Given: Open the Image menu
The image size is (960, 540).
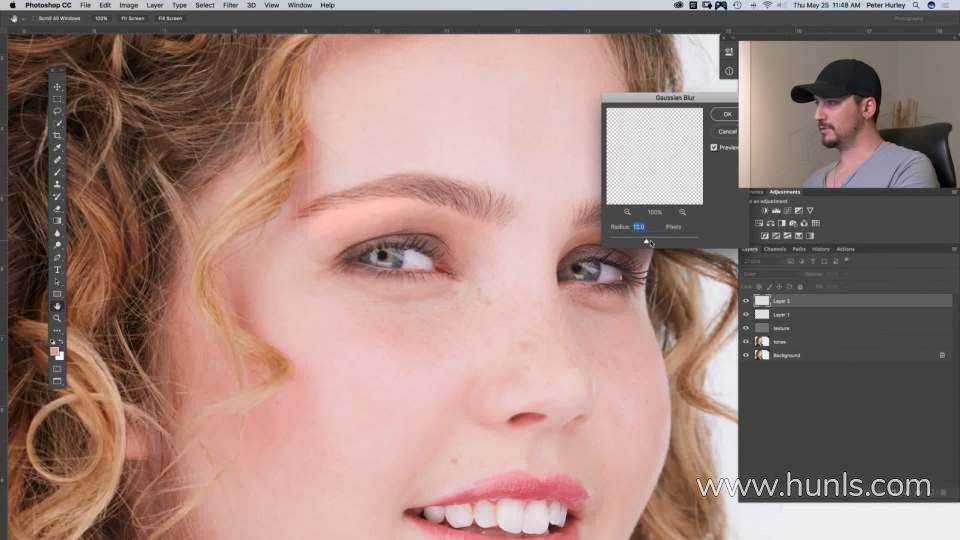Looking at the screenshot, I should tap(128, 5).
